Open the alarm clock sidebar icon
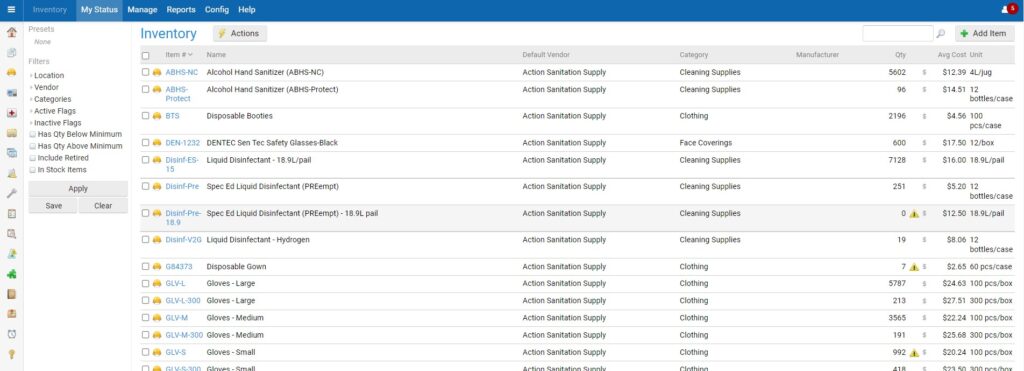Image resolution: width=1024 pixels, height=371 pixels. click(11, 334)
